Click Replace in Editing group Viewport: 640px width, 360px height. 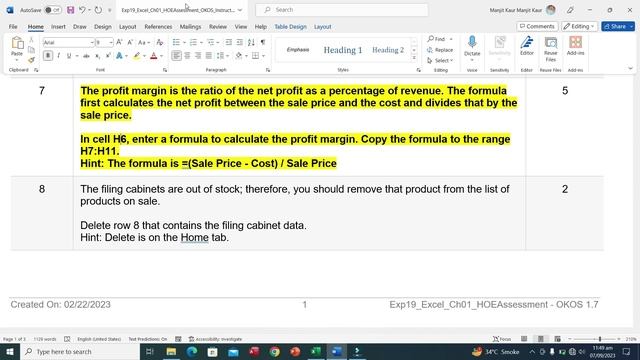coord(440,50)
